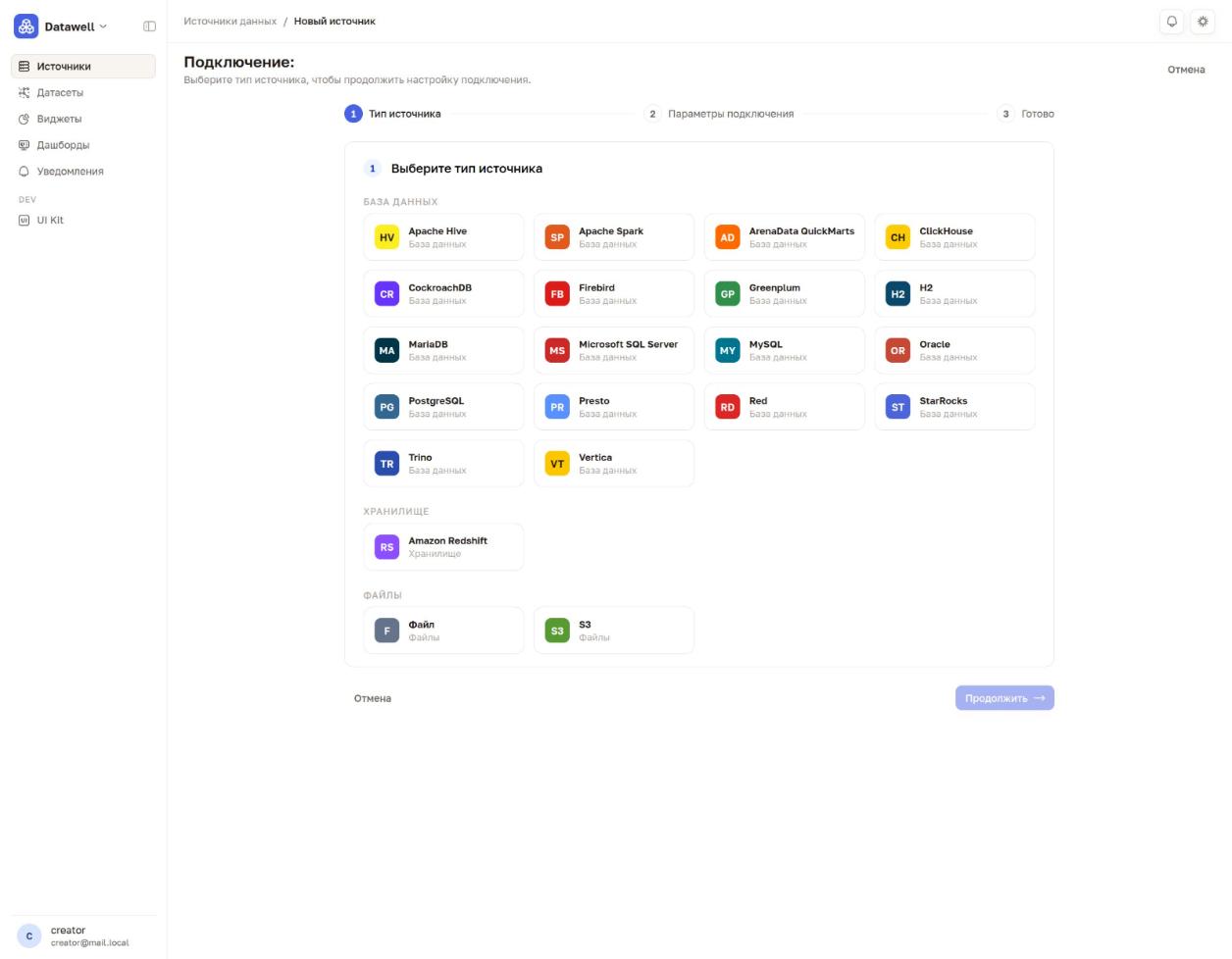
Task: Pick the ArenaData QuickMarts AD icon
Action: (x=728, y=237)
